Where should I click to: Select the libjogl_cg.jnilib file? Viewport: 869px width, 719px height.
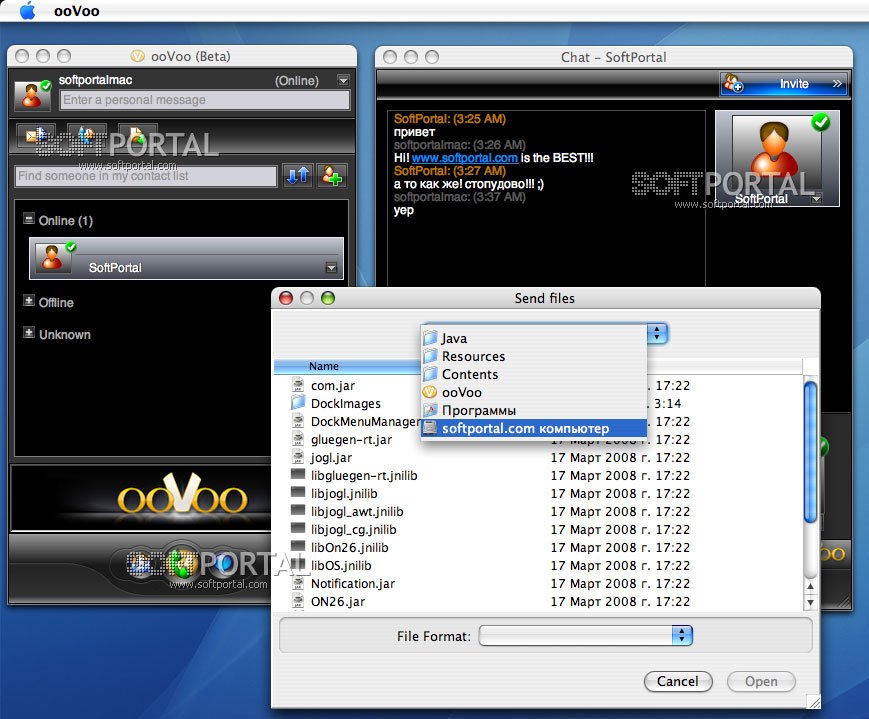353,529
